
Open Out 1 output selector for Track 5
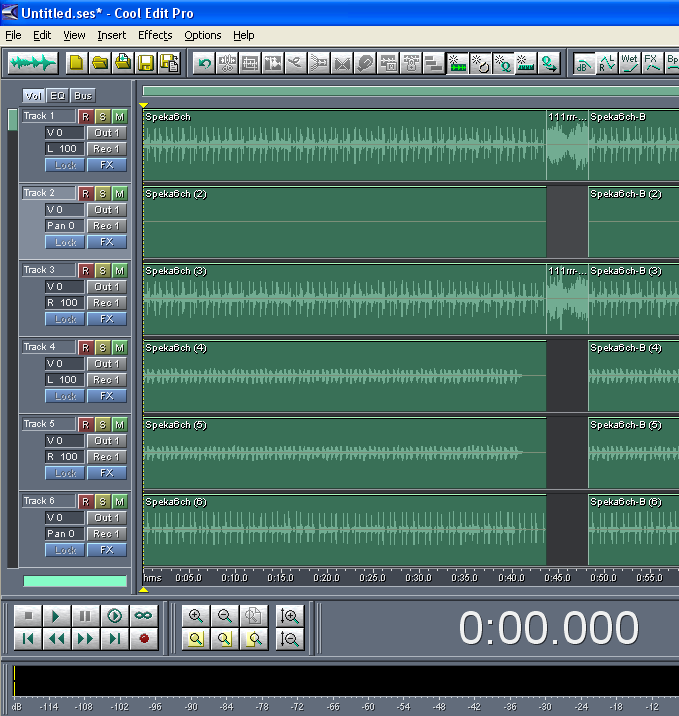click(107, 441)
